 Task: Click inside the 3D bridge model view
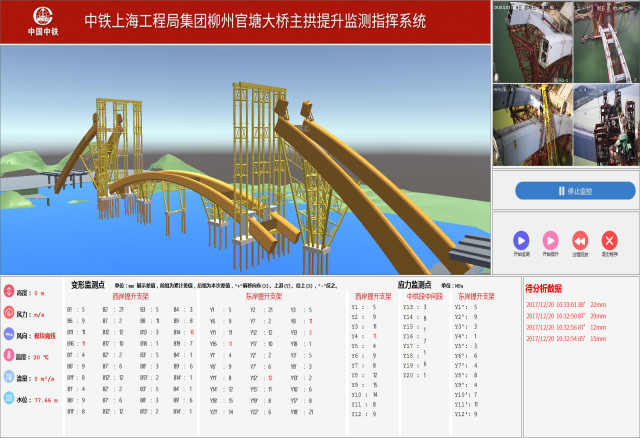coord(245,159)
